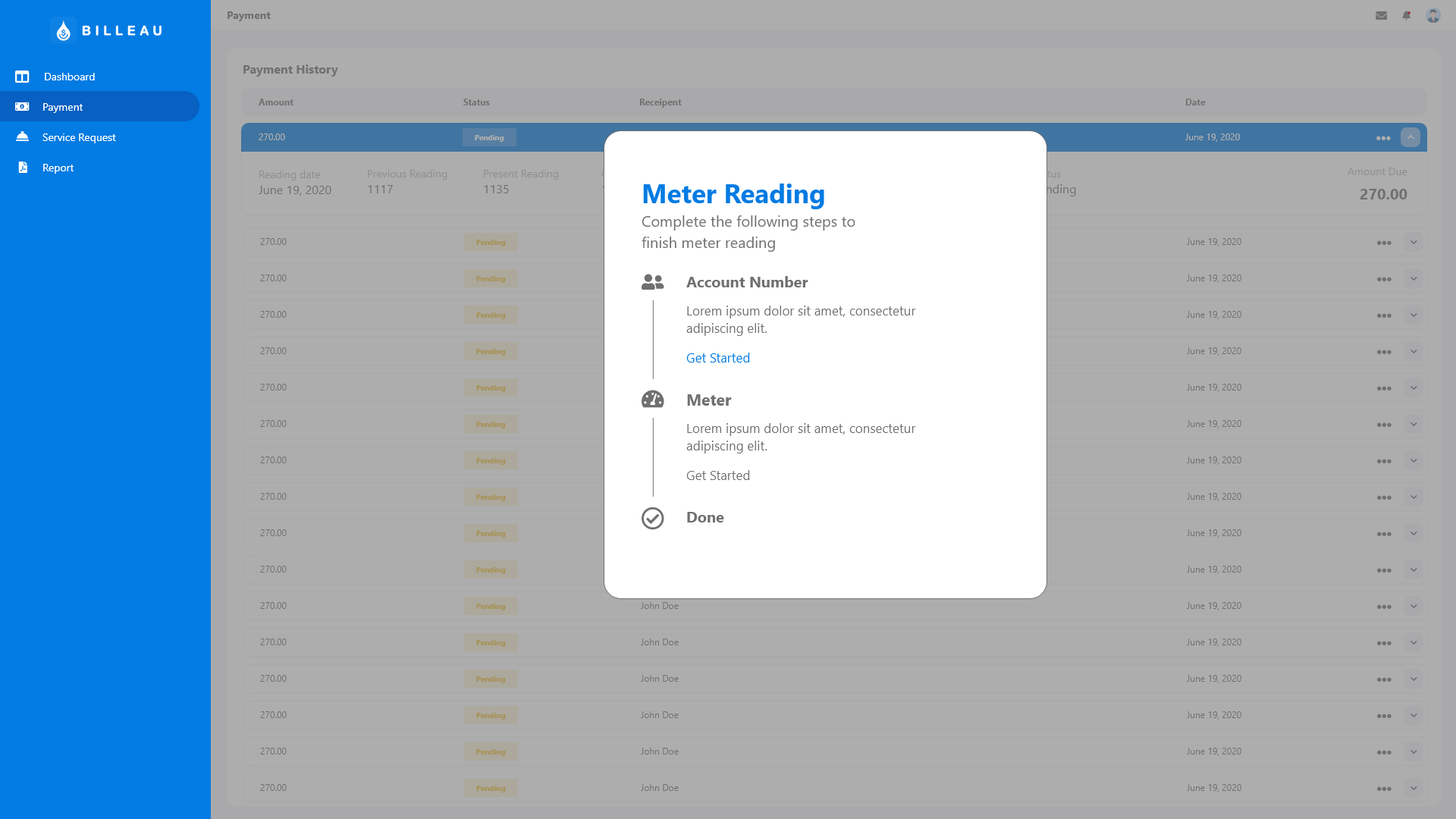Open three-dot menu on highlighted row
The width and height of the screenshot is (1456, 819).
1382,138
